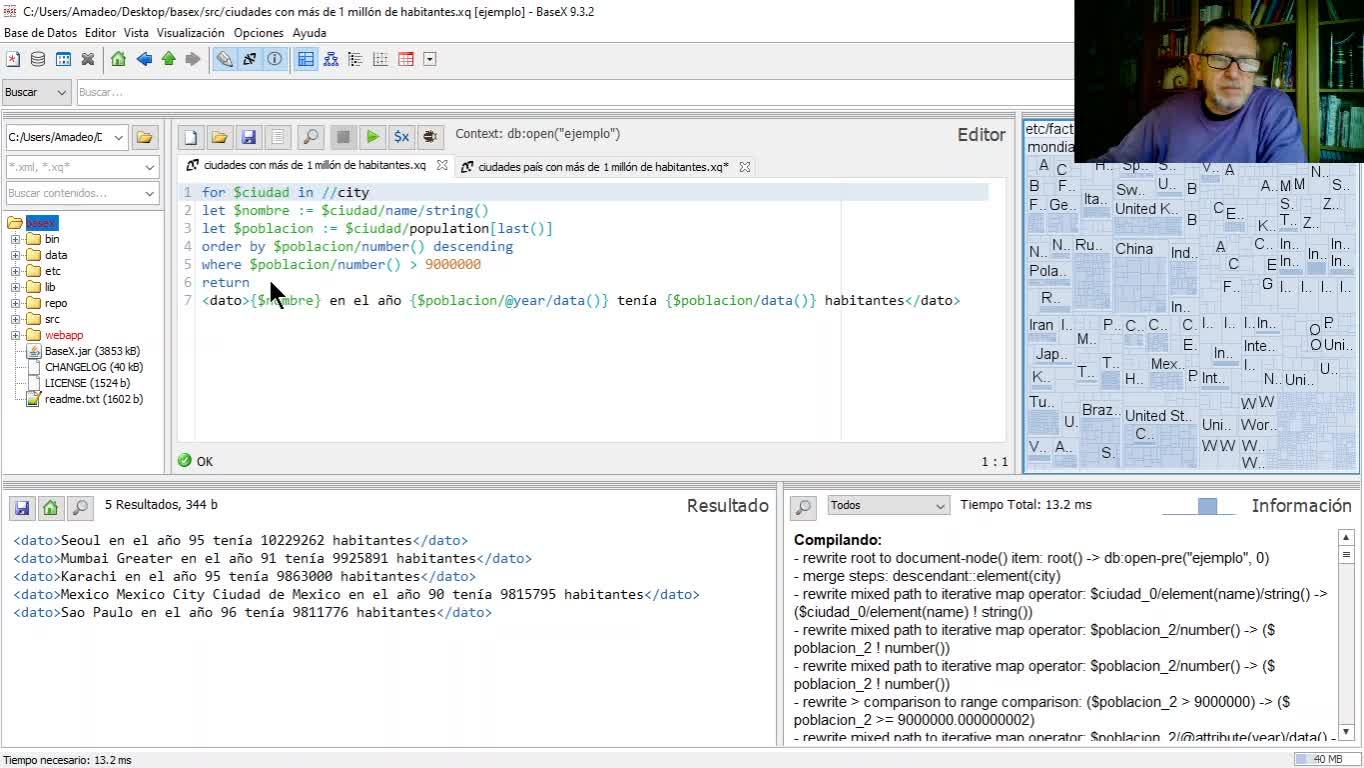This screenshot has width=1364, height=768.
Task: Open the Todos filter dropdown
Action: click(887, 506)
